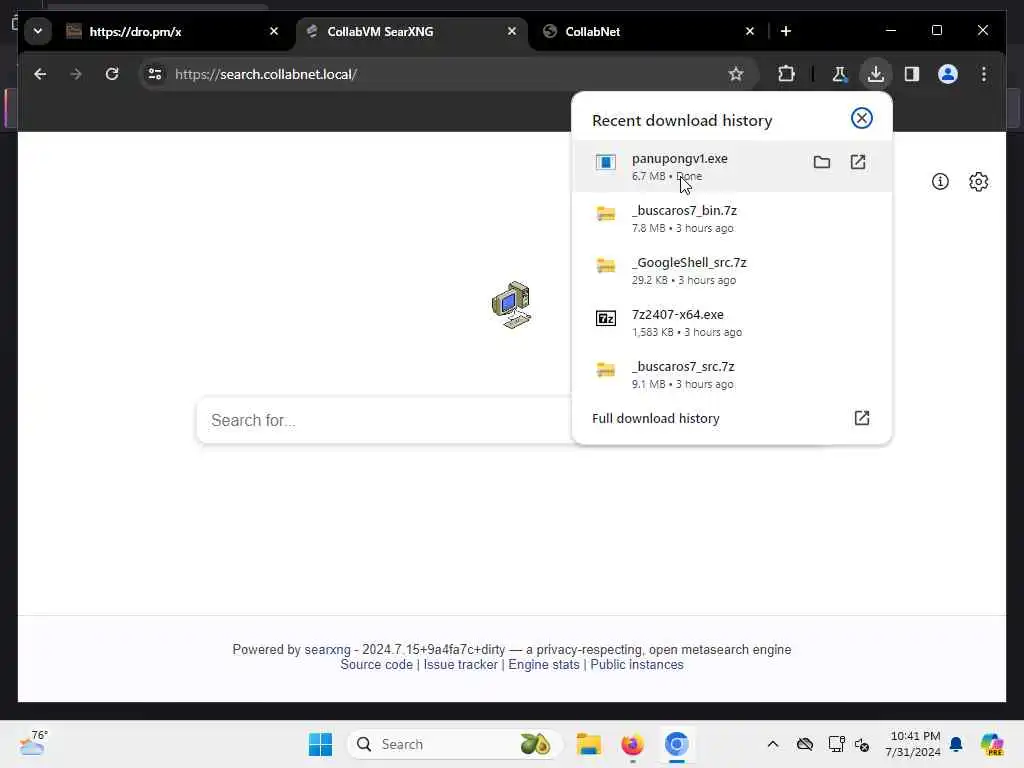Open the searxng link in footer

point(327,650)
